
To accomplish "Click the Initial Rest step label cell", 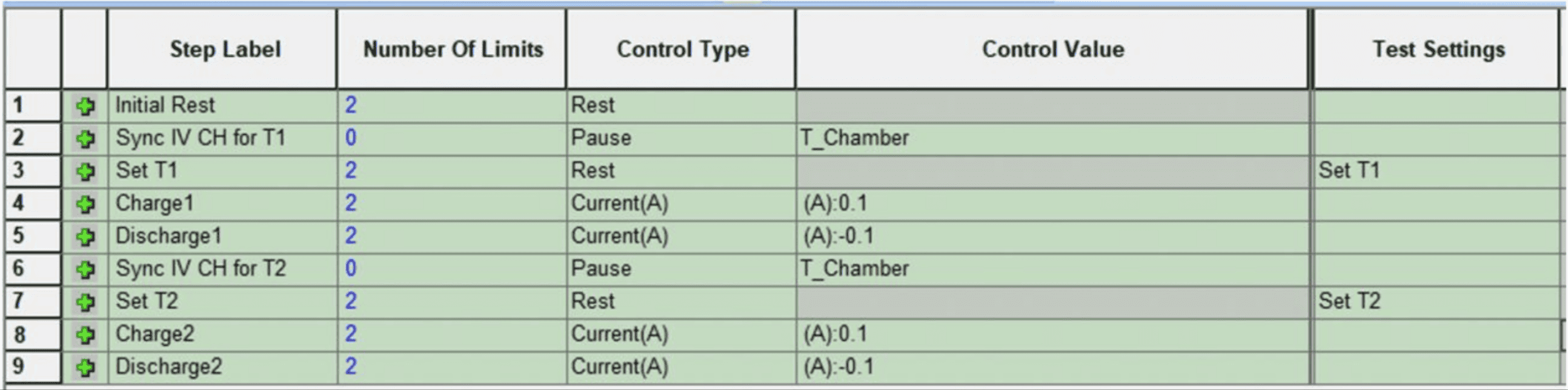I will pyautogui.click(x=165, y=105).
